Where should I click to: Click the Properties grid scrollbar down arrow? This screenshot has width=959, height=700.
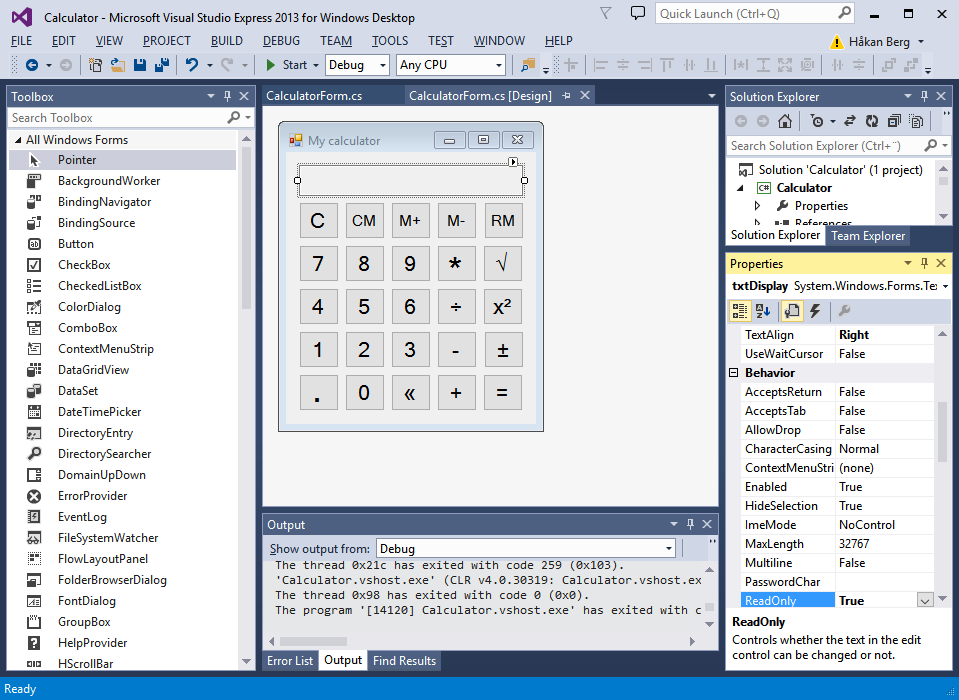tap(942, 599)
